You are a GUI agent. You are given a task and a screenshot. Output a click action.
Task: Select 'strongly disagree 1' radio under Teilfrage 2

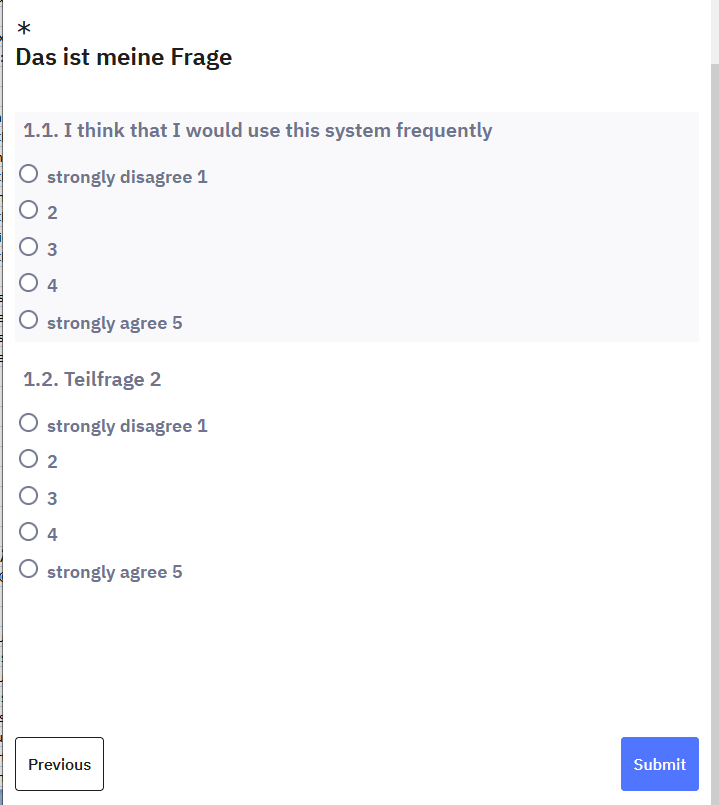tap(29, 423)
